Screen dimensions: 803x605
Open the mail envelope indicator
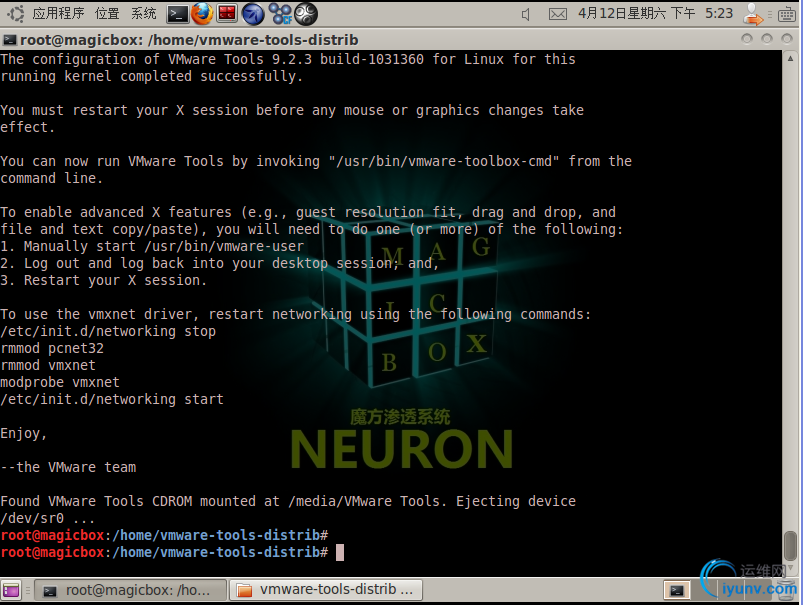[558, 14]
